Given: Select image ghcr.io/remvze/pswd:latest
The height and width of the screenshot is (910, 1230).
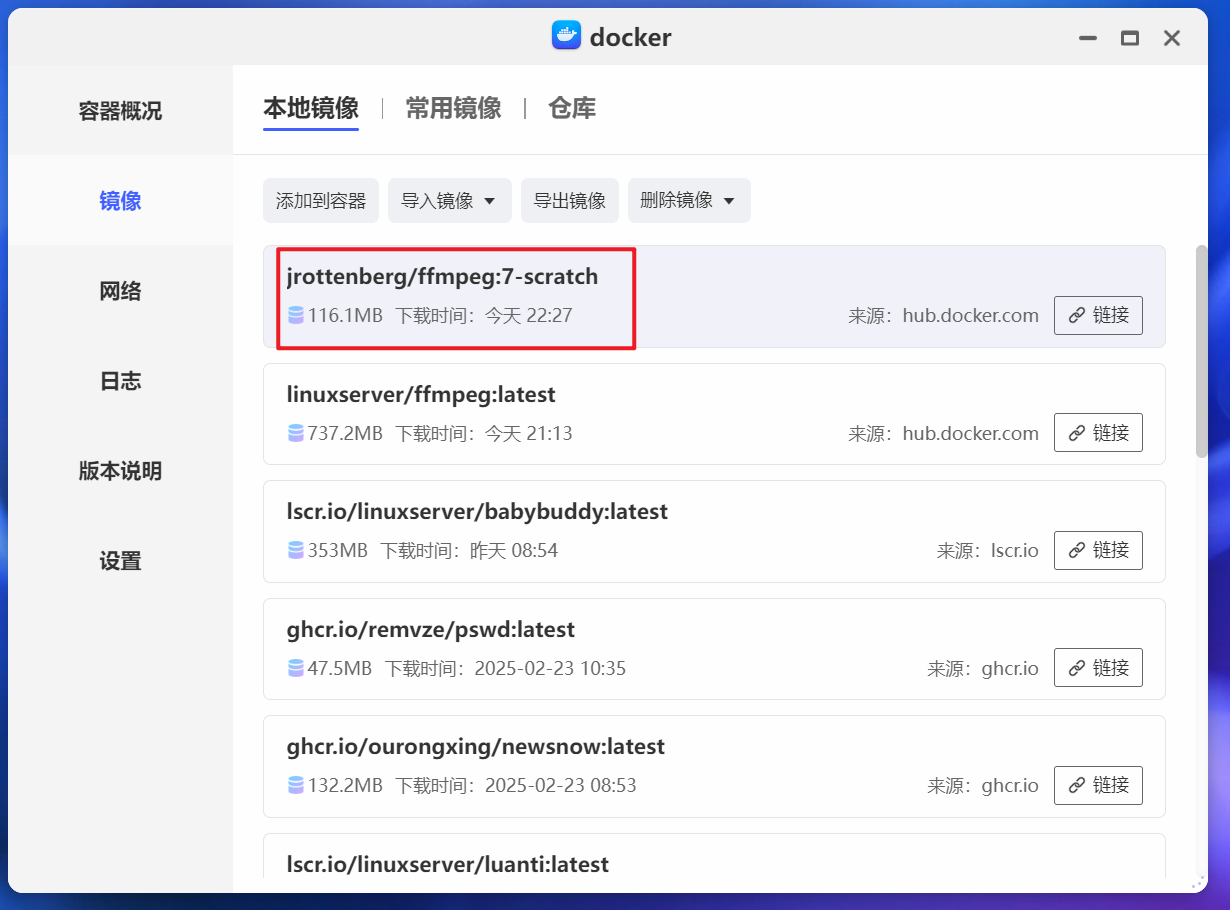Looking at the screenshot, I should 714,649.
